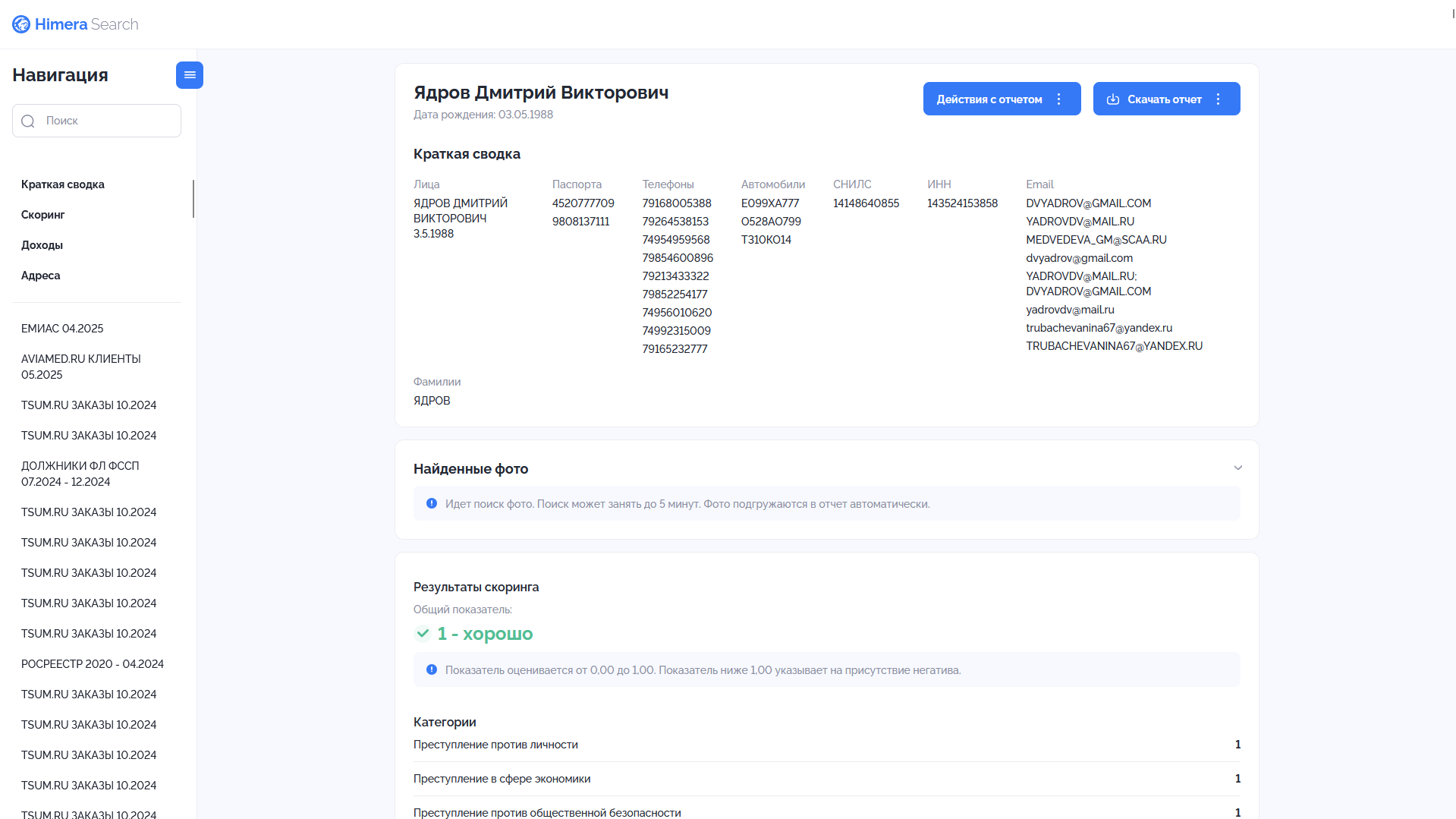
Task: Click the Преступление против личности row
Action: coord(827,745)
